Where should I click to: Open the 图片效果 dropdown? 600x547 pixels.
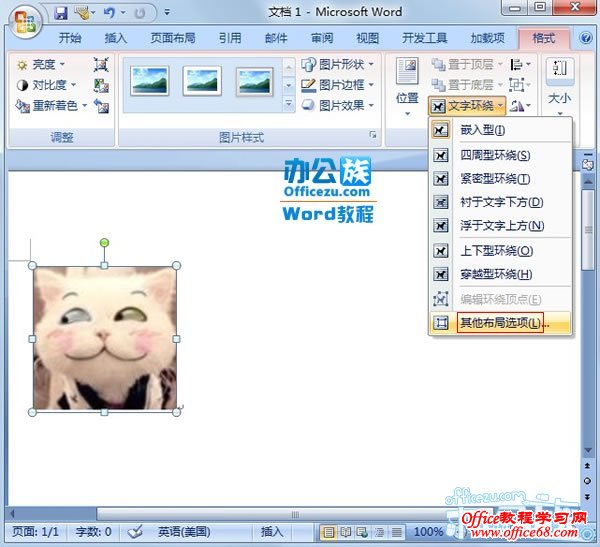coord(337,106)
